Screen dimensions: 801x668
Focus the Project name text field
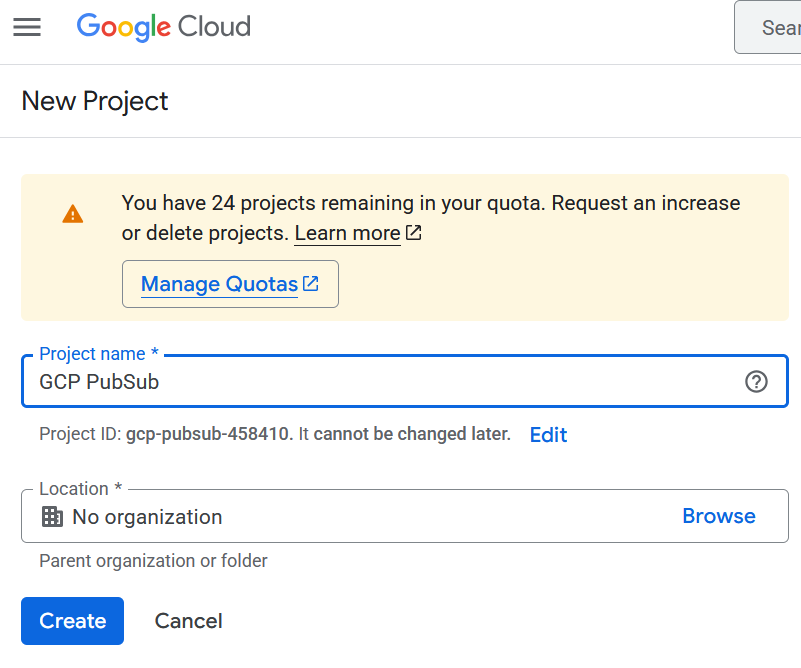pyautogui.click(x=380, y=382)
